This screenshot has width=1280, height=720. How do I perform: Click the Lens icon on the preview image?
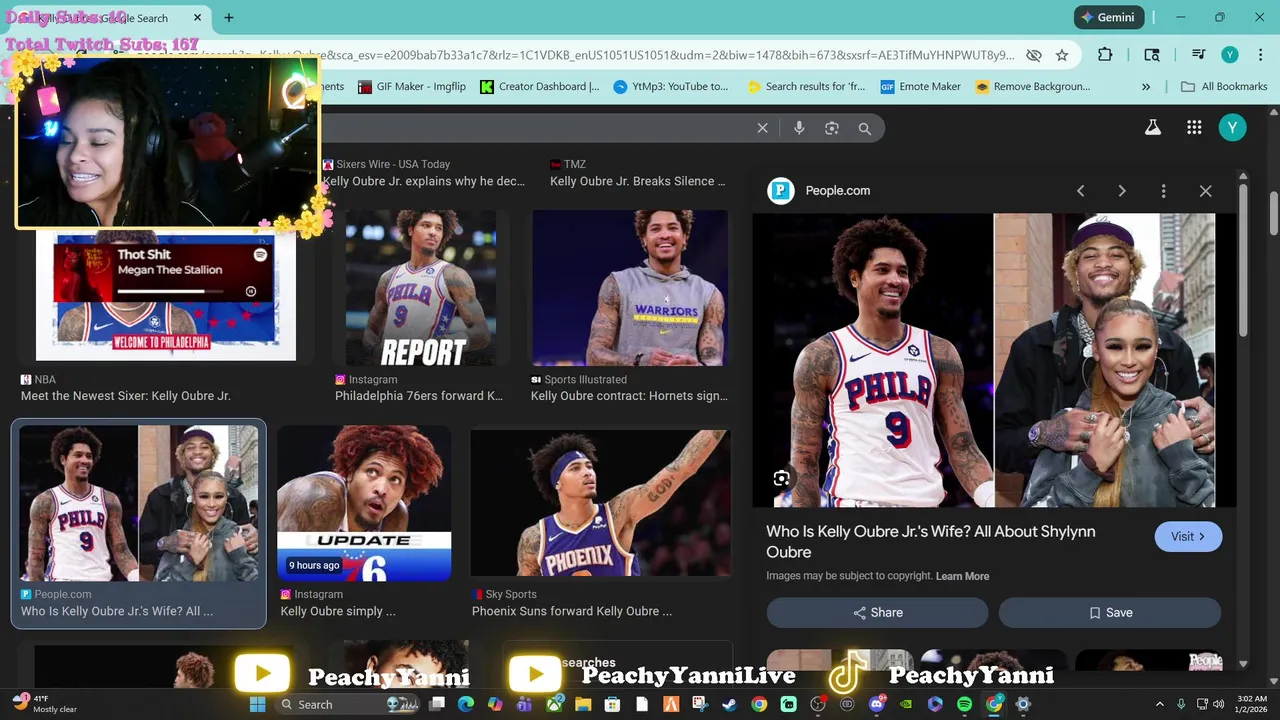pos(781,478)
